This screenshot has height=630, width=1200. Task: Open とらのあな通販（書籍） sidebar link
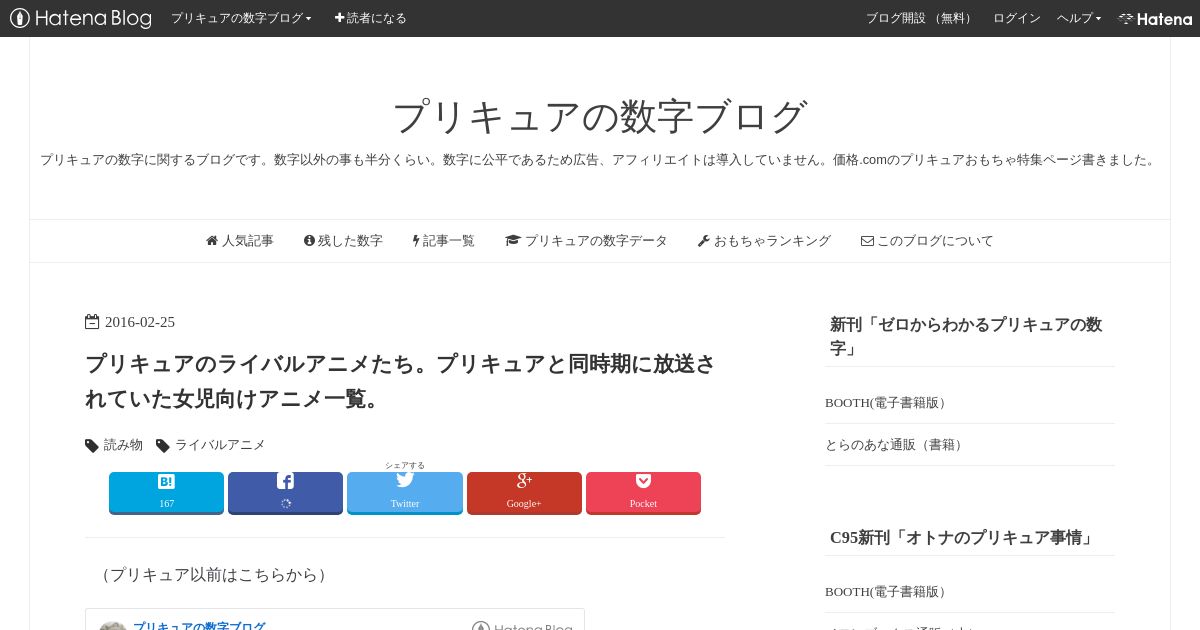895,445
